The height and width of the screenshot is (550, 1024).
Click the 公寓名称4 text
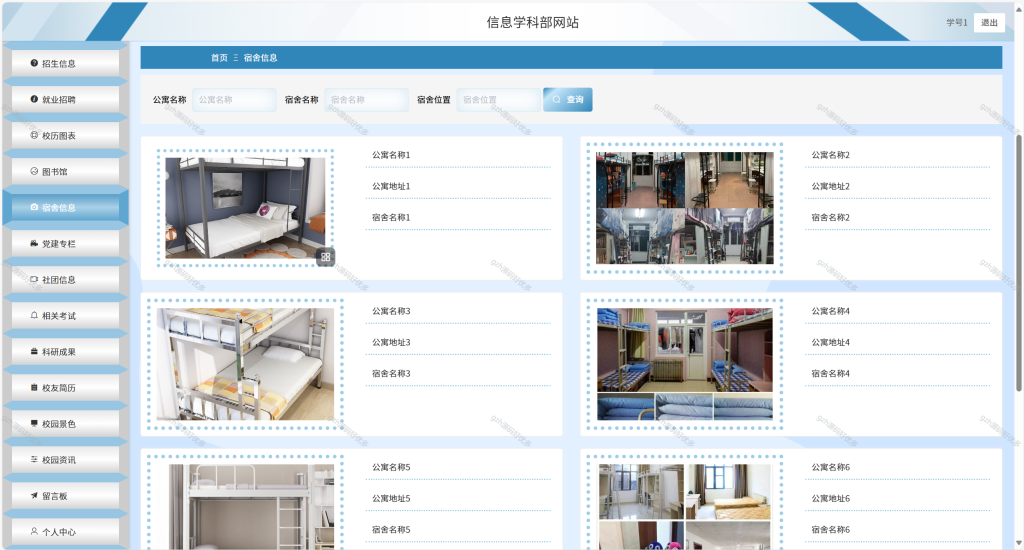click(830, 311)
